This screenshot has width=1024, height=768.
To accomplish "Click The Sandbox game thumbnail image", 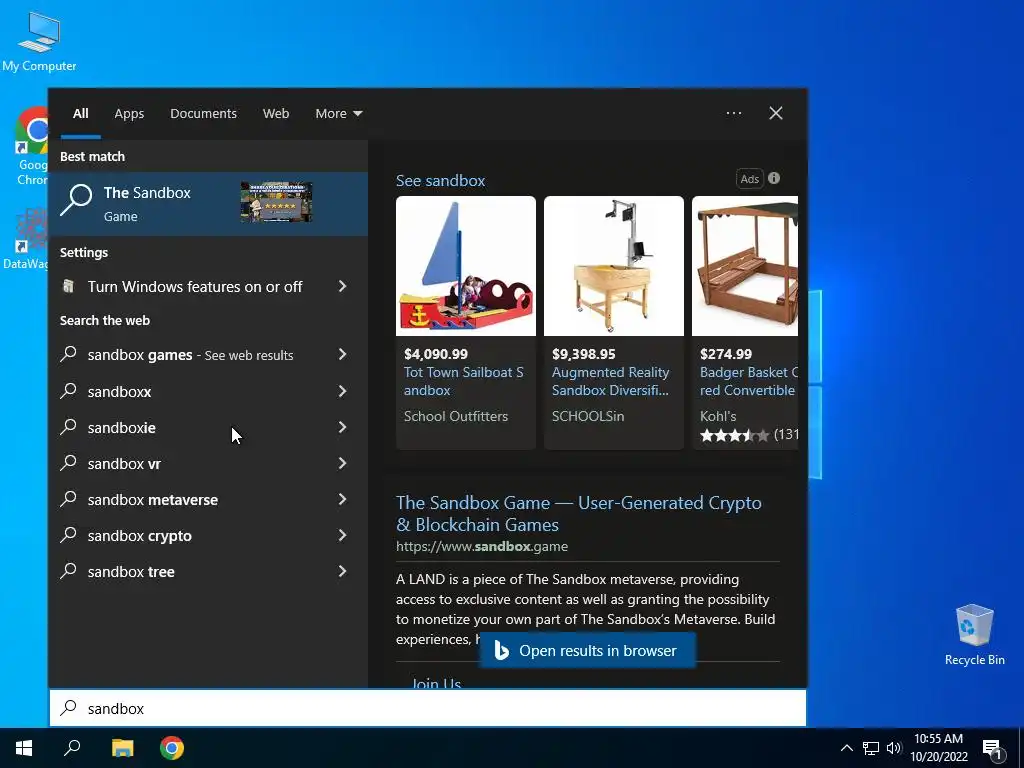I will 276,202.
